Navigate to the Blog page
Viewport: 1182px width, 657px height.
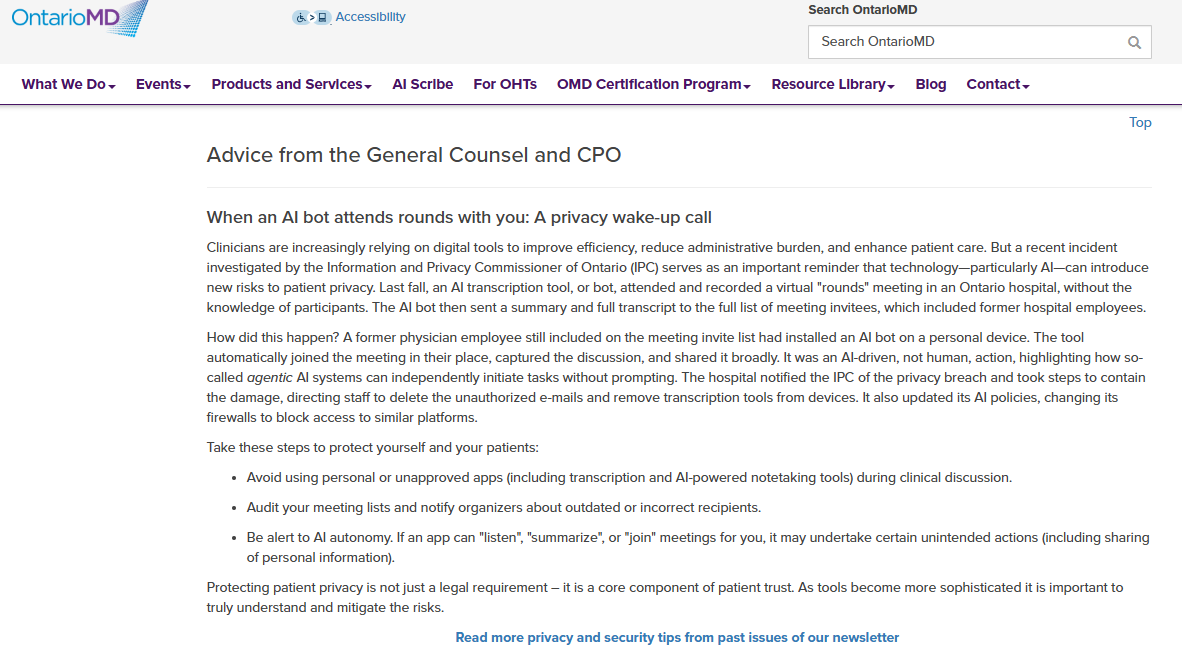[x=930, y=85]
